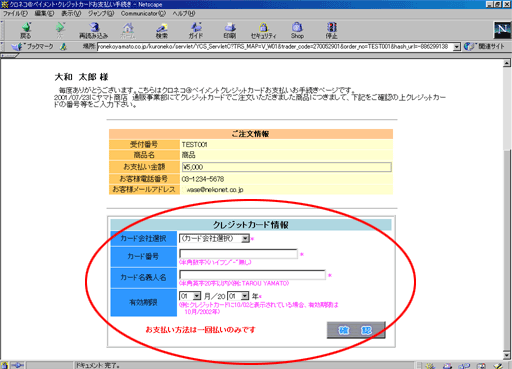Image resolution: width=512 pixels, height=369 pixels.
Task: Click the ドキュメント: 完了 status text
Action: point(97,366)
